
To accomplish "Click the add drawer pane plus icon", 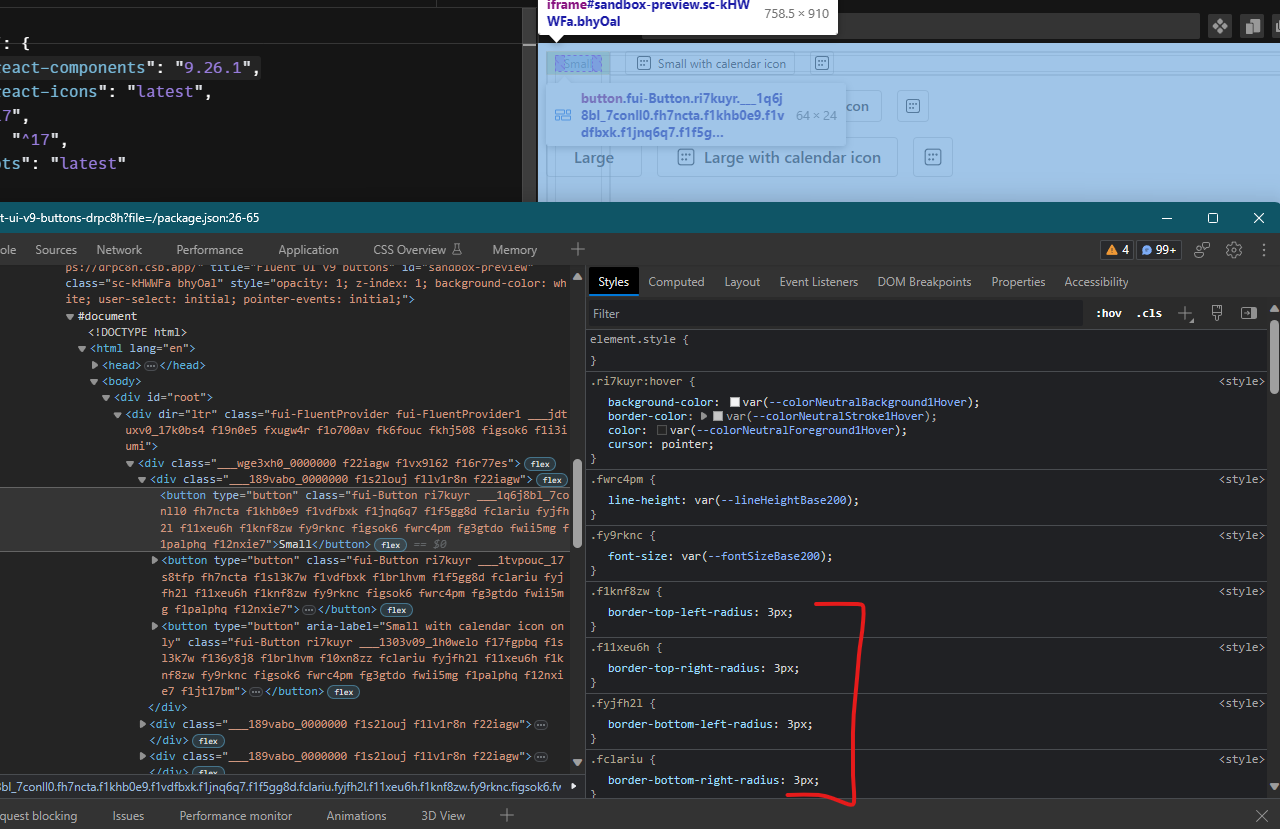I will [506, 816].
